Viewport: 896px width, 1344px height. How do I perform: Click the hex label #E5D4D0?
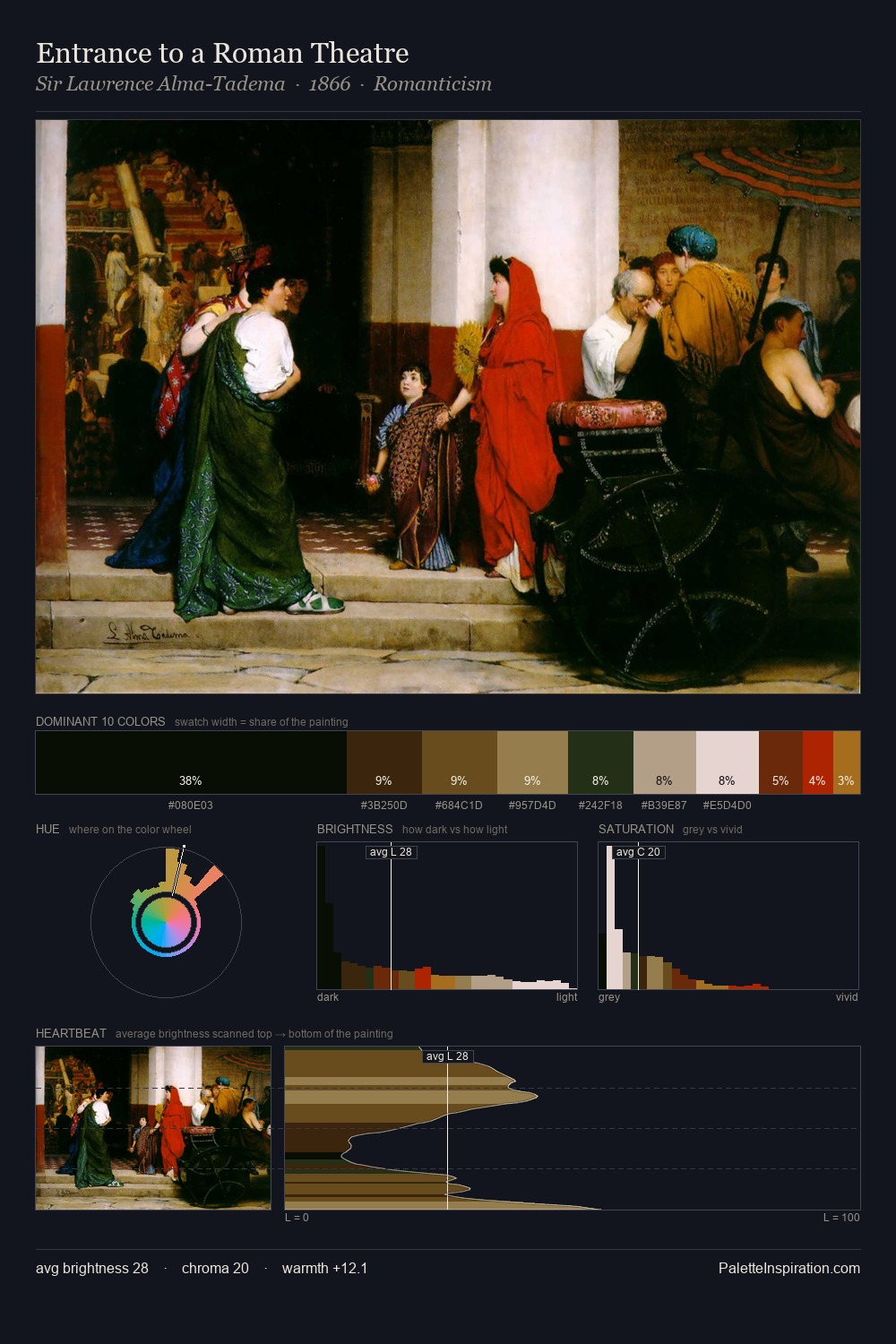728,806
